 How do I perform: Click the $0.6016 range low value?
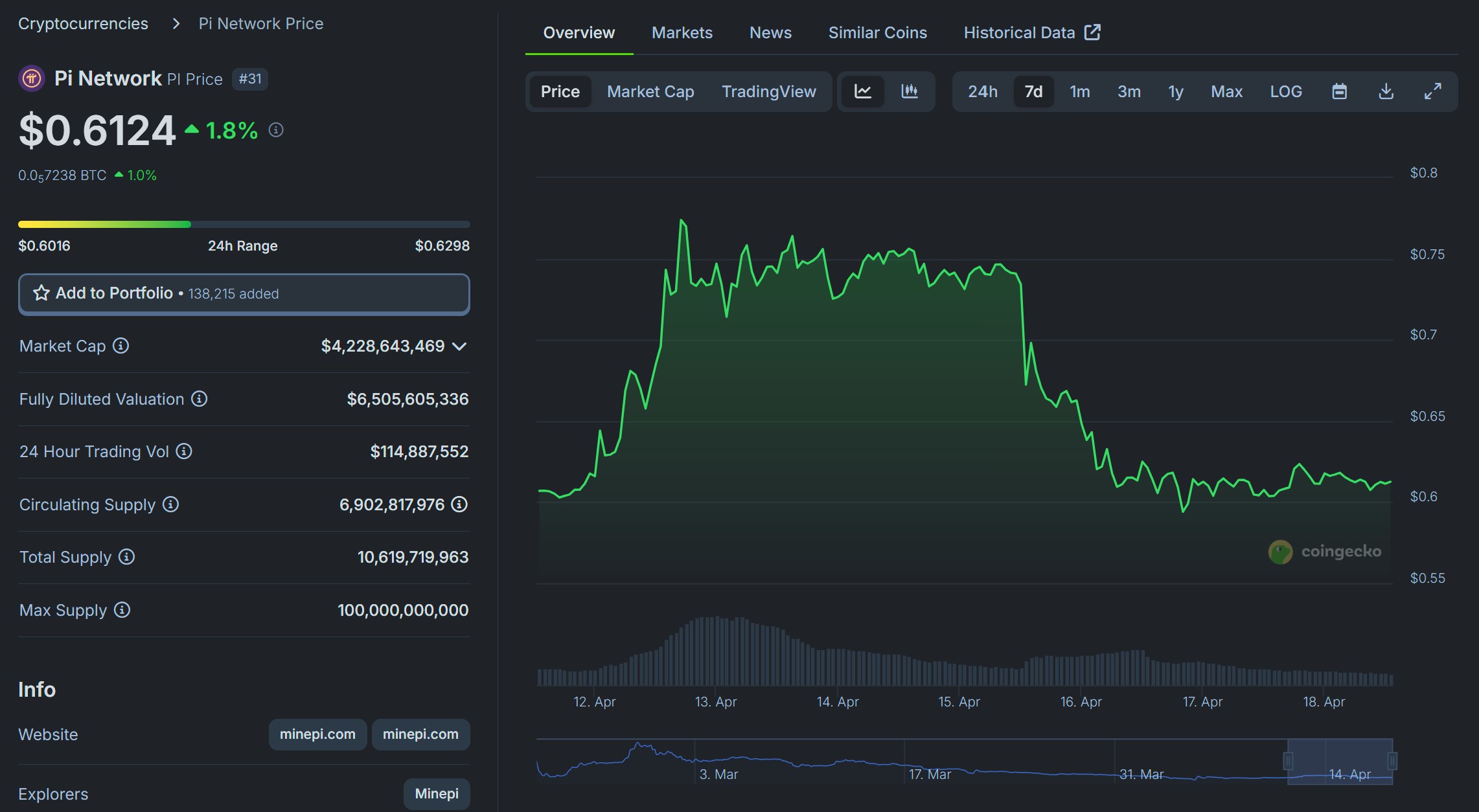(x=44, y=246)
